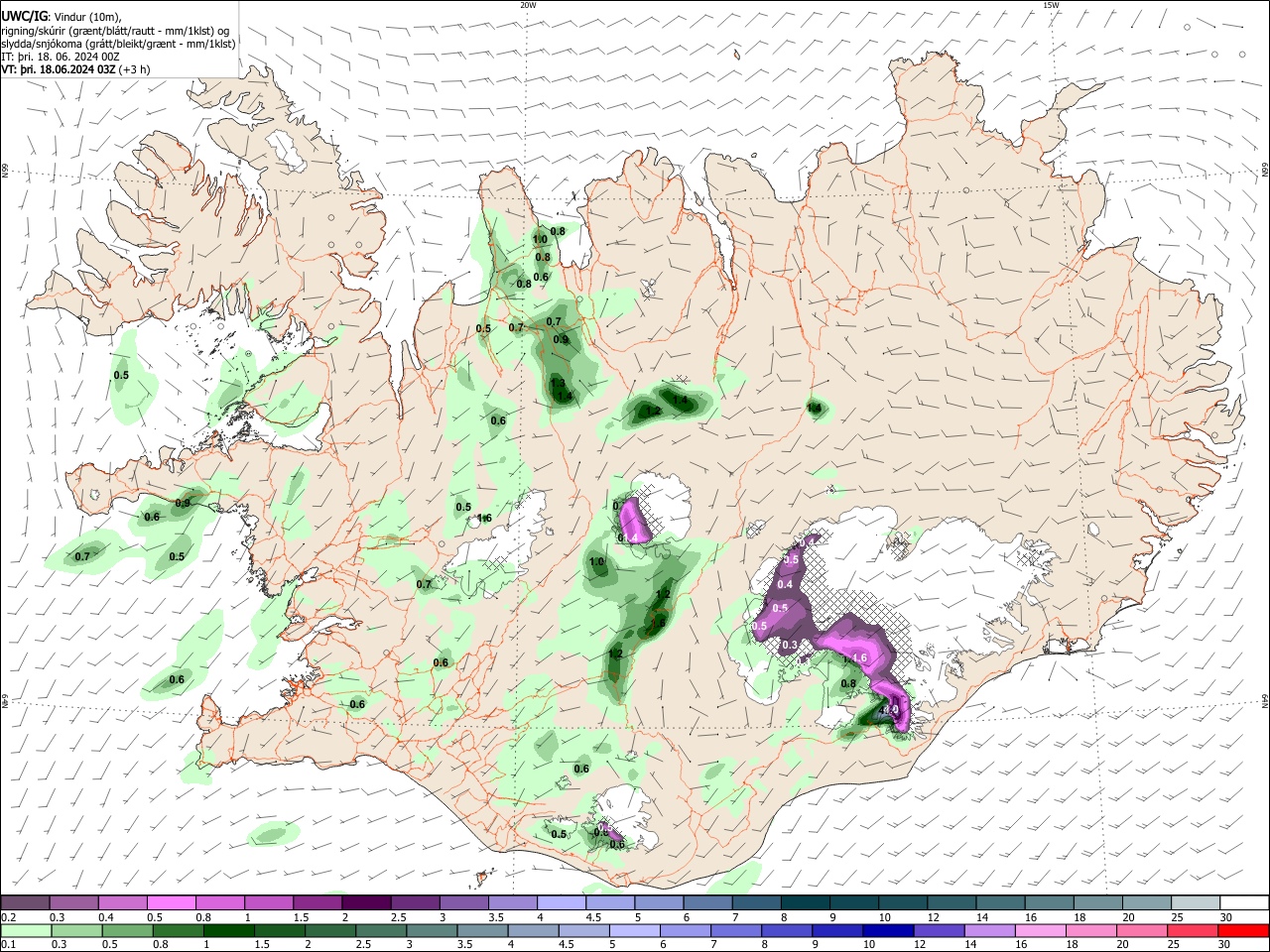Click the upper legend swatch labelled 1.5

click(x=316, y=902)
